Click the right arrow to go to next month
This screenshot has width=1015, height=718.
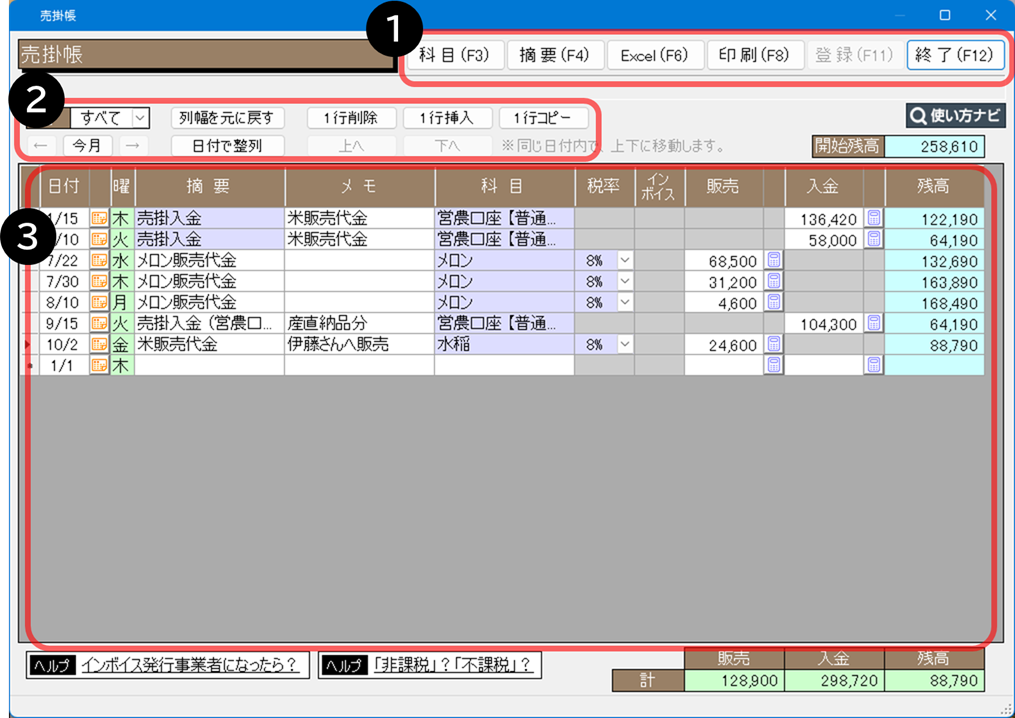click(132, 146)
